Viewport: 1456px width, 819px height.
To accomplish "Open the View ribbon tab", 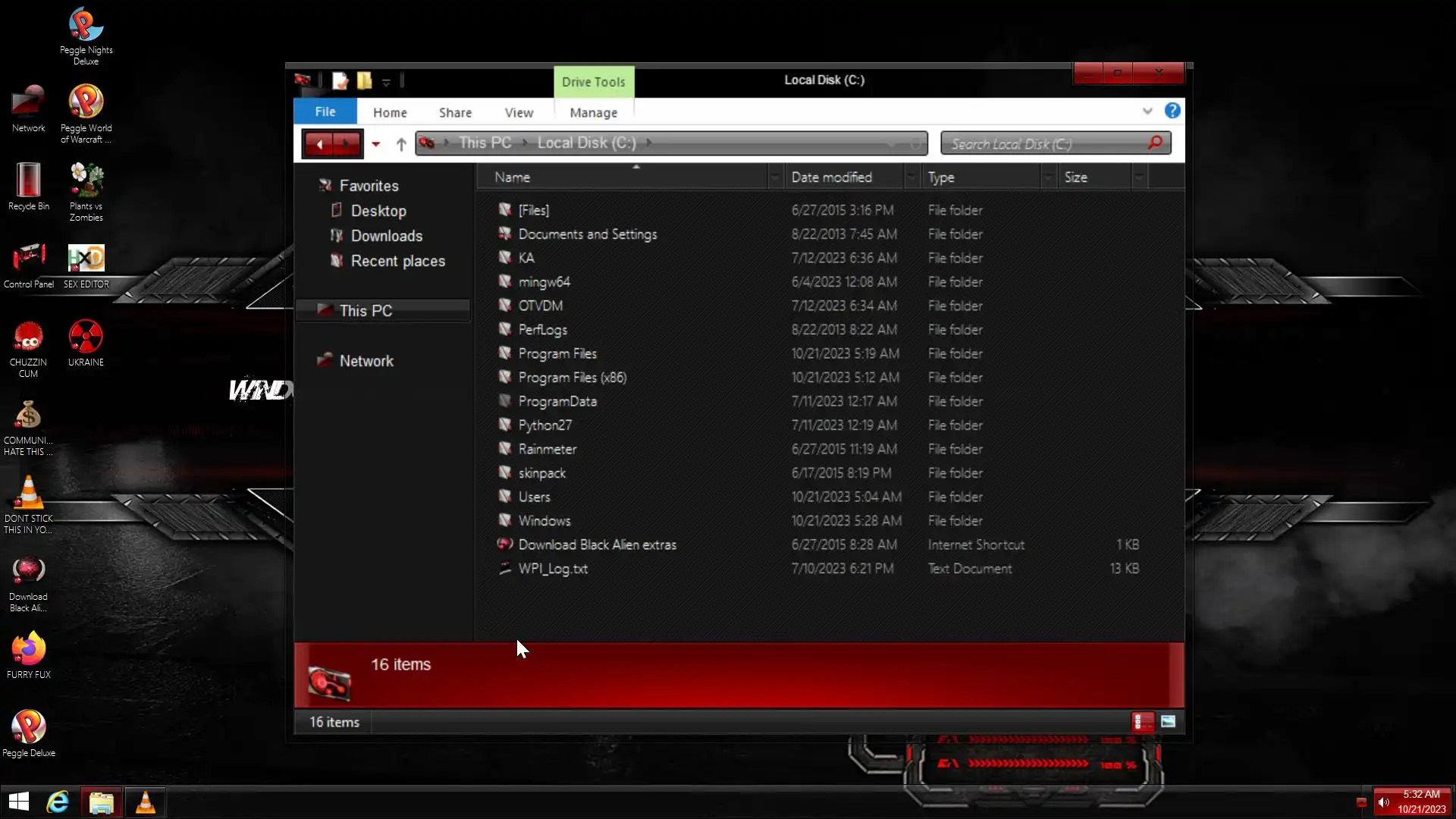I will click(x=519, y=112).
